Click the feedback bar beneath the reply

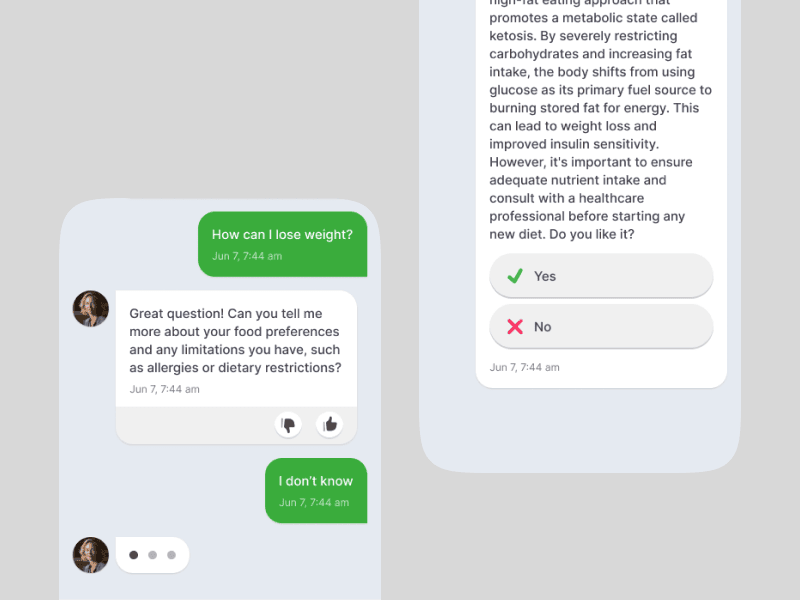(236, 425)
